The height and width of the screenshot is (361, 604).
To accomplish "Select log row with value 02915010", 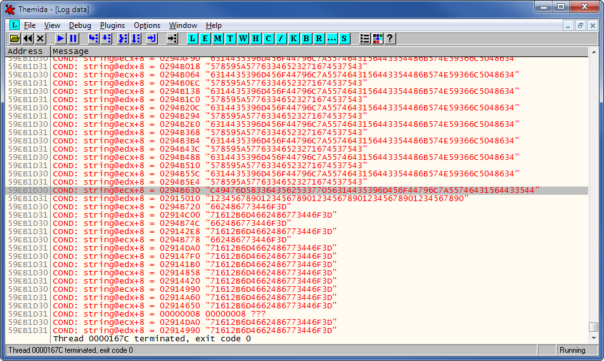I will point(297,198).
